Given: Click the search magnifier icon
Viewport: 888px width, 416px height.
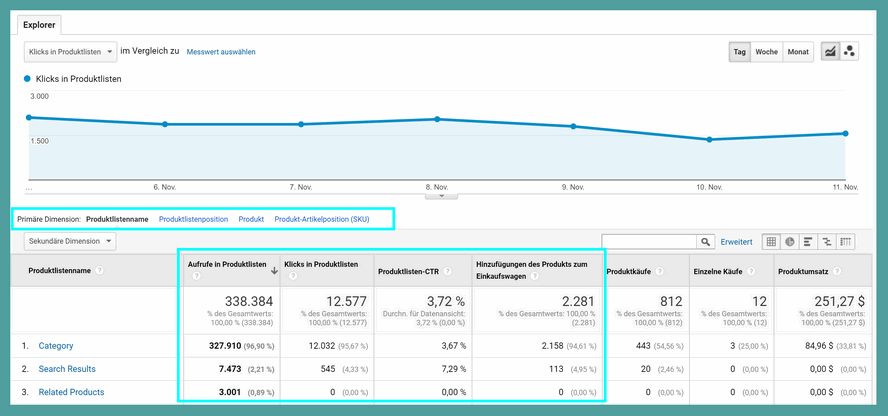Looking at the screenshot, I should coord(705,242).
